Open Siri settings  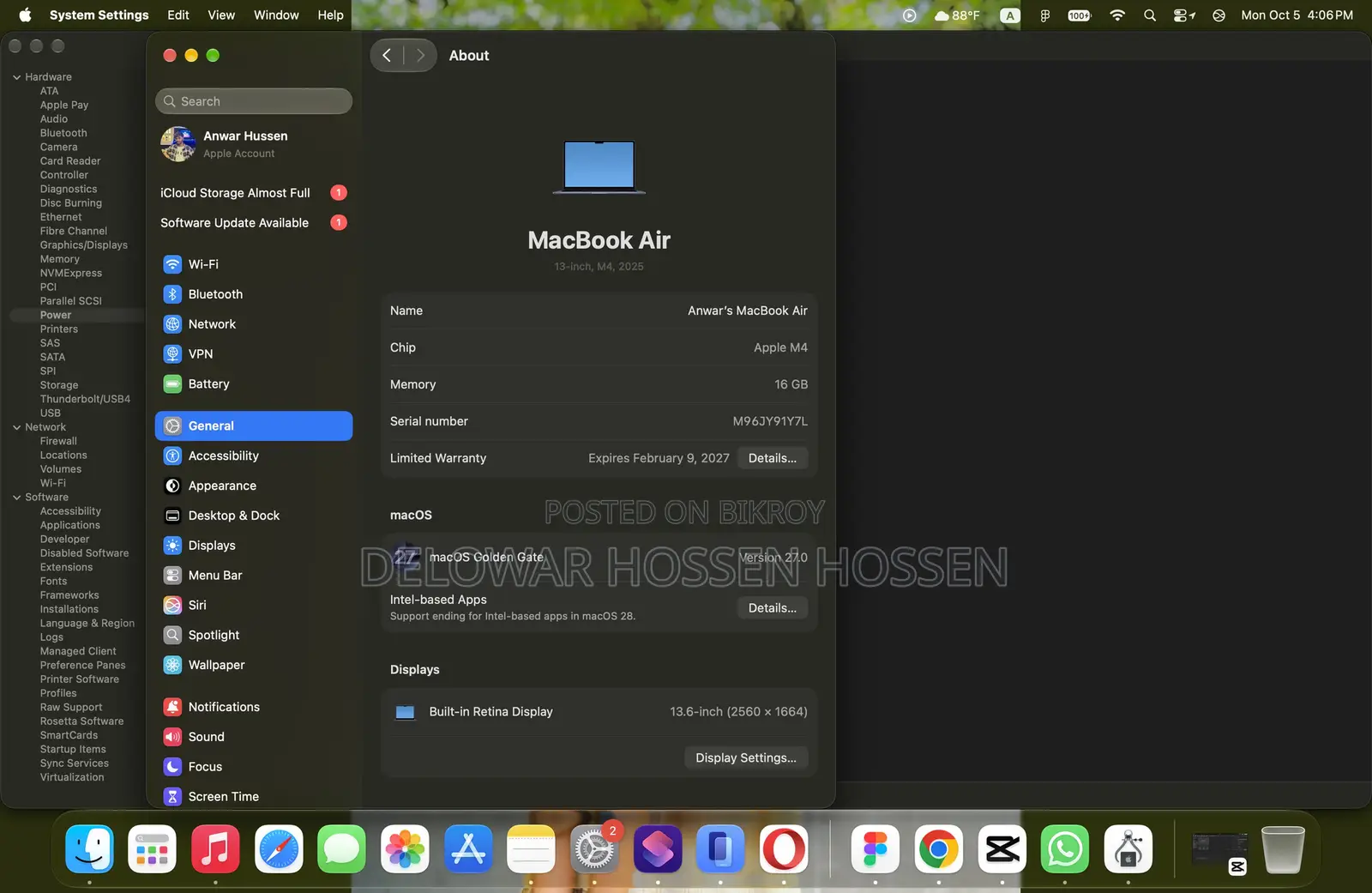click(x=253, y=606)
